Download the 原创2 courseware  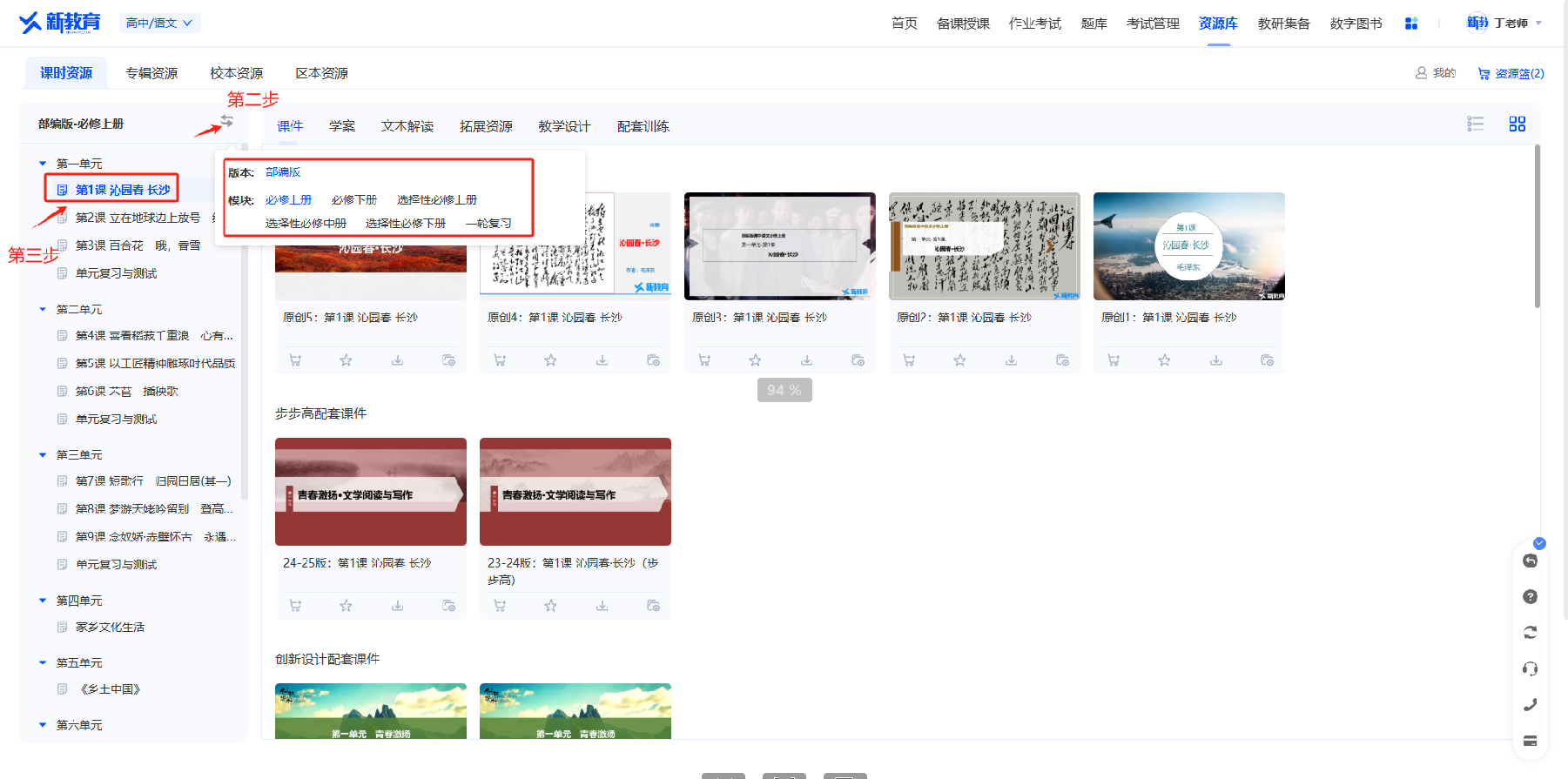pos(1011,360)
